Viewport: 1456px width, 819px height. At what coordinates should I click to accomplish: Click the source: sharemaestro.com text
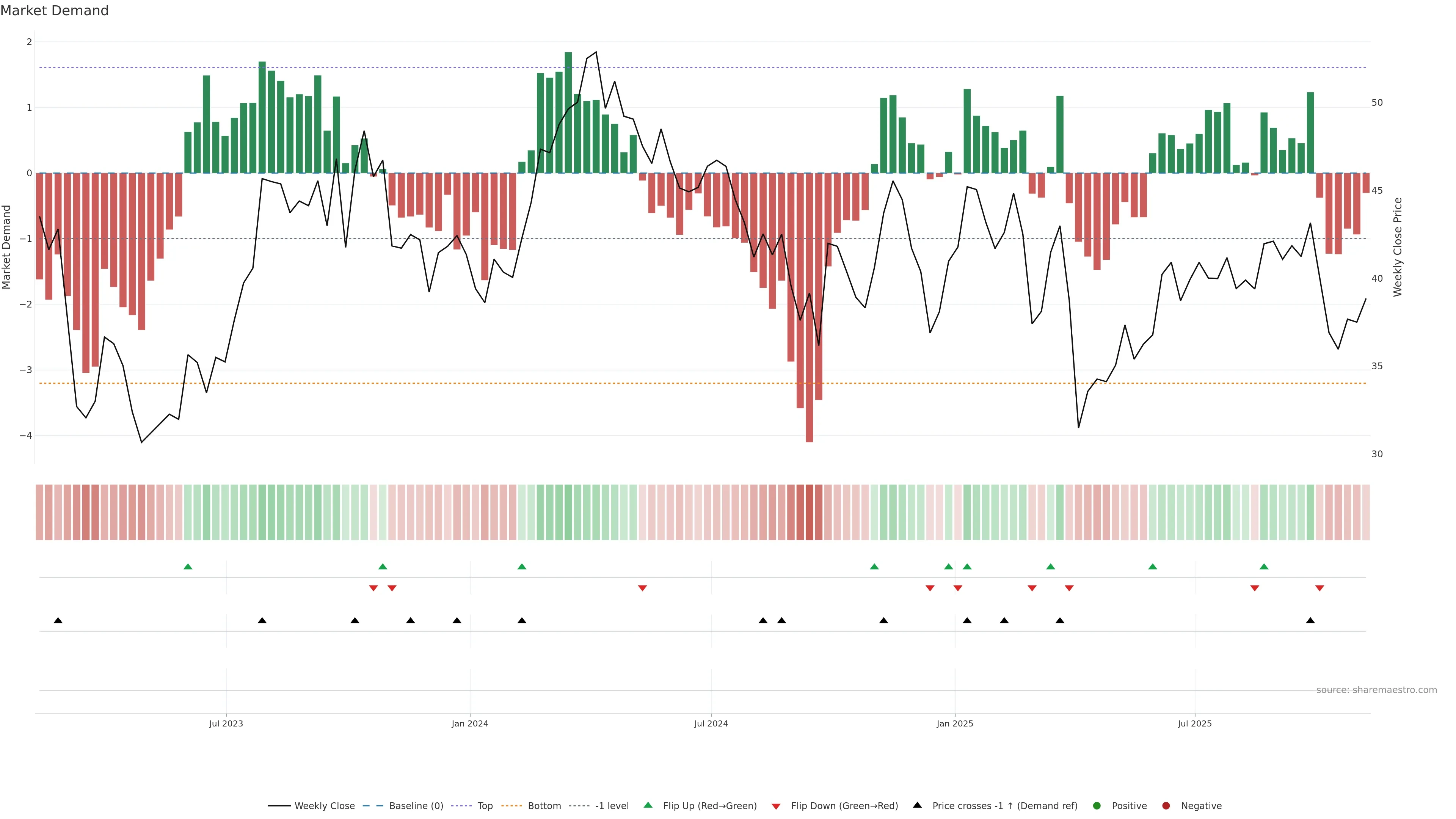pyautogui.click(x=1376, y=690)
